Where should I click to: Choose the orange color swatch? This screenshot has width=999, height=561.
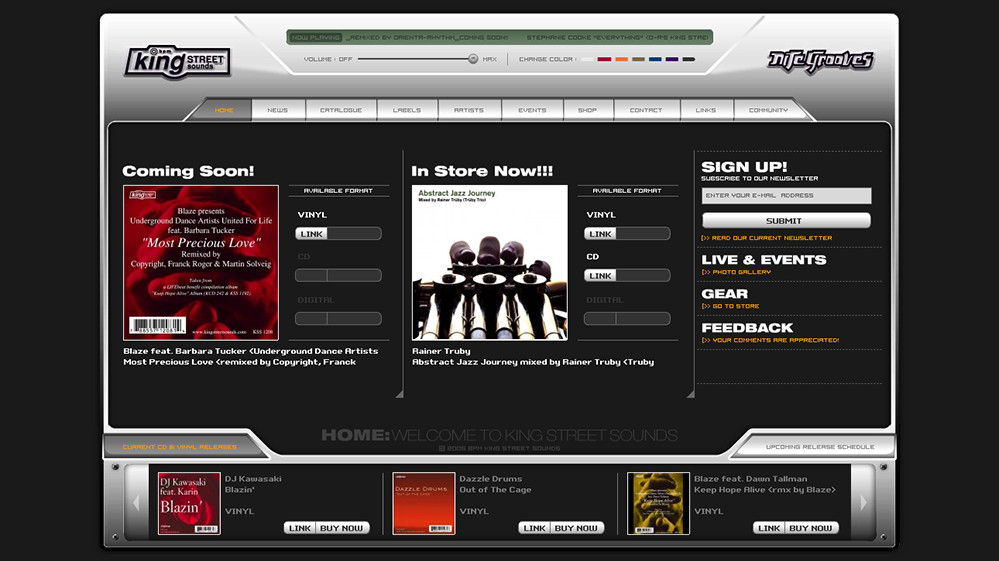(621, 59)
